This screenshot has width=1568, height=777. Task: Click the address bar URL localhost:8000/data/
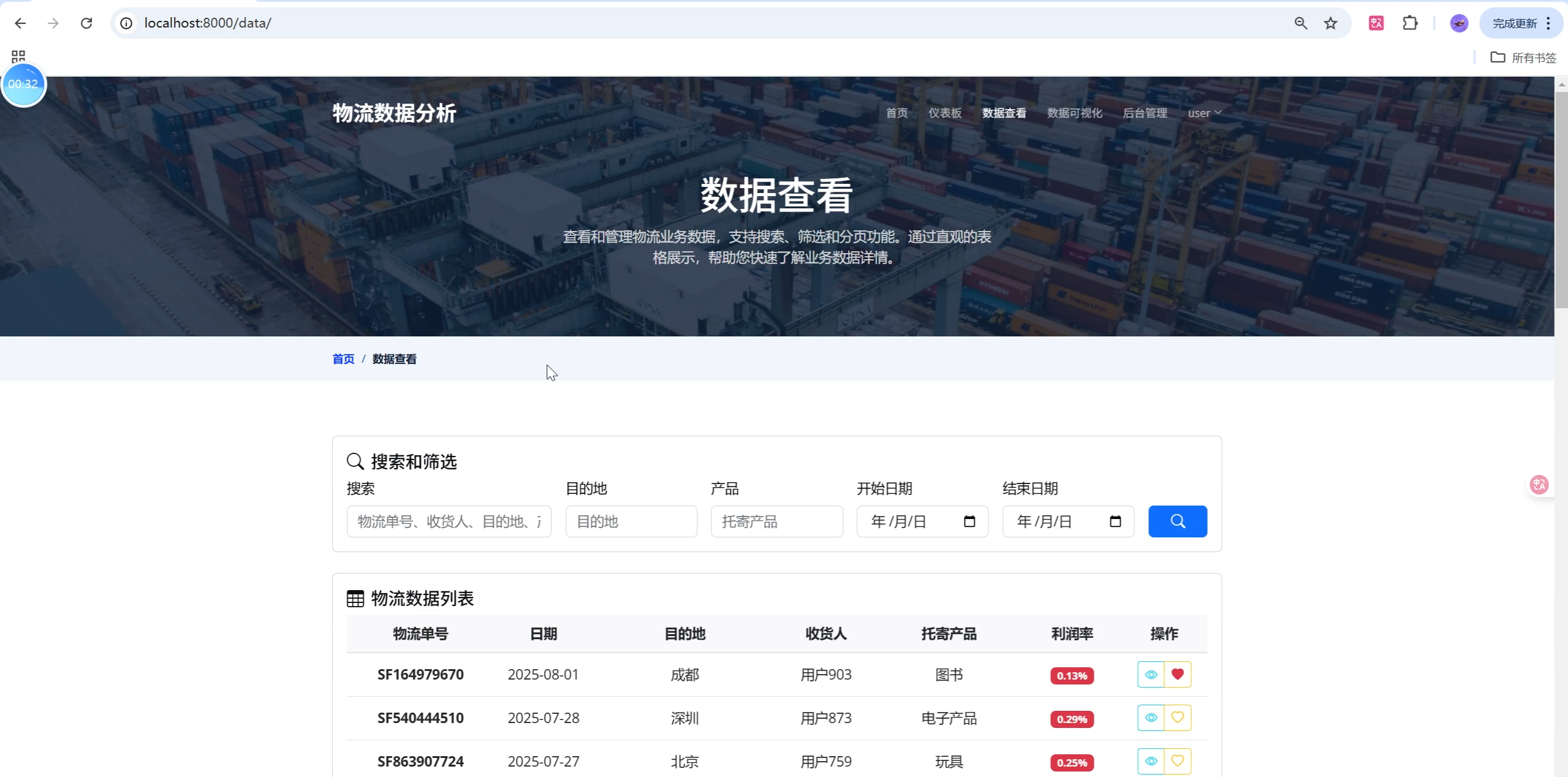pos(208,23)
